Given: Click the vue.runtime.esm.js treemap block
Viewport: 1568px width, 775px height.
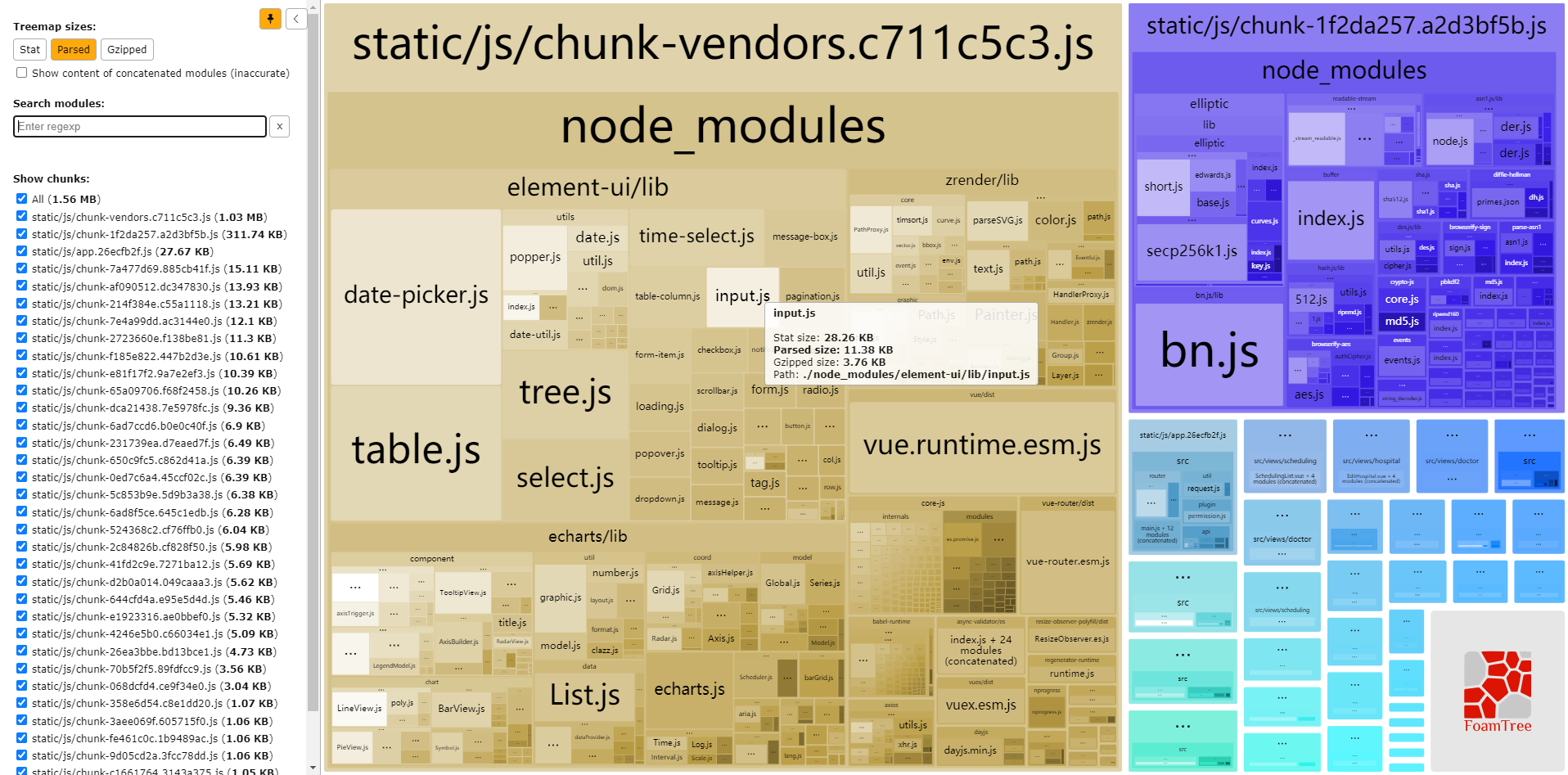Looking at the screenshot, I should coord(982,446).
